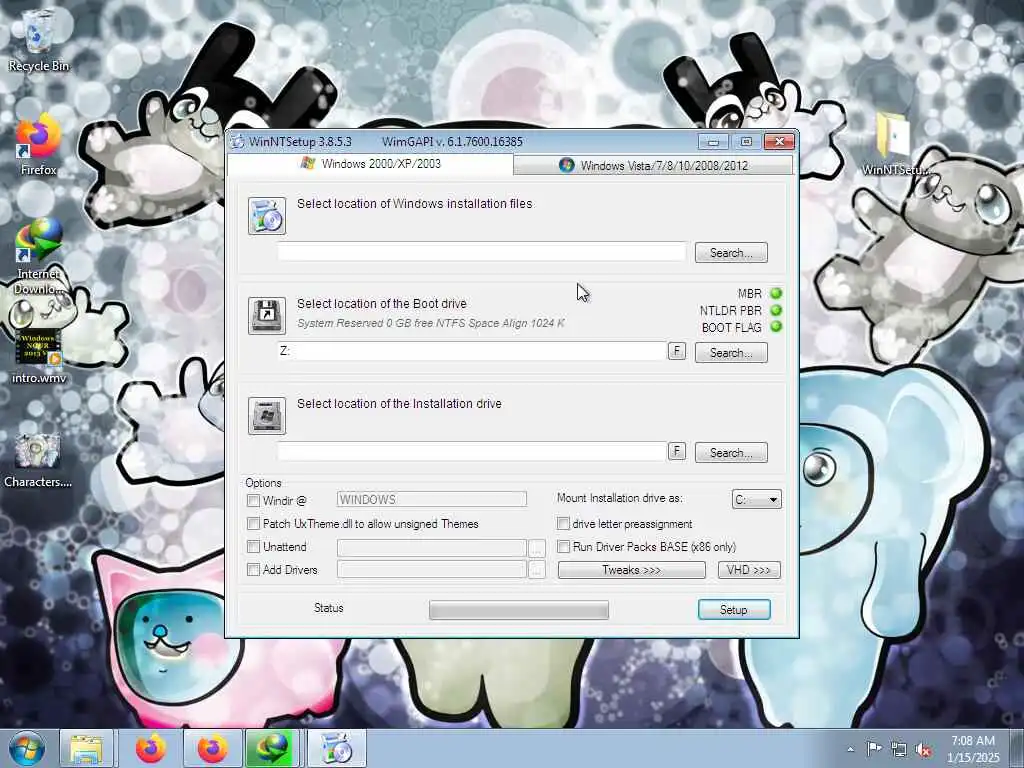Screen dimensions: 1024x768
Task: Search for the Boot drive location
Action: pyautogui.click(x=731, y=353)
